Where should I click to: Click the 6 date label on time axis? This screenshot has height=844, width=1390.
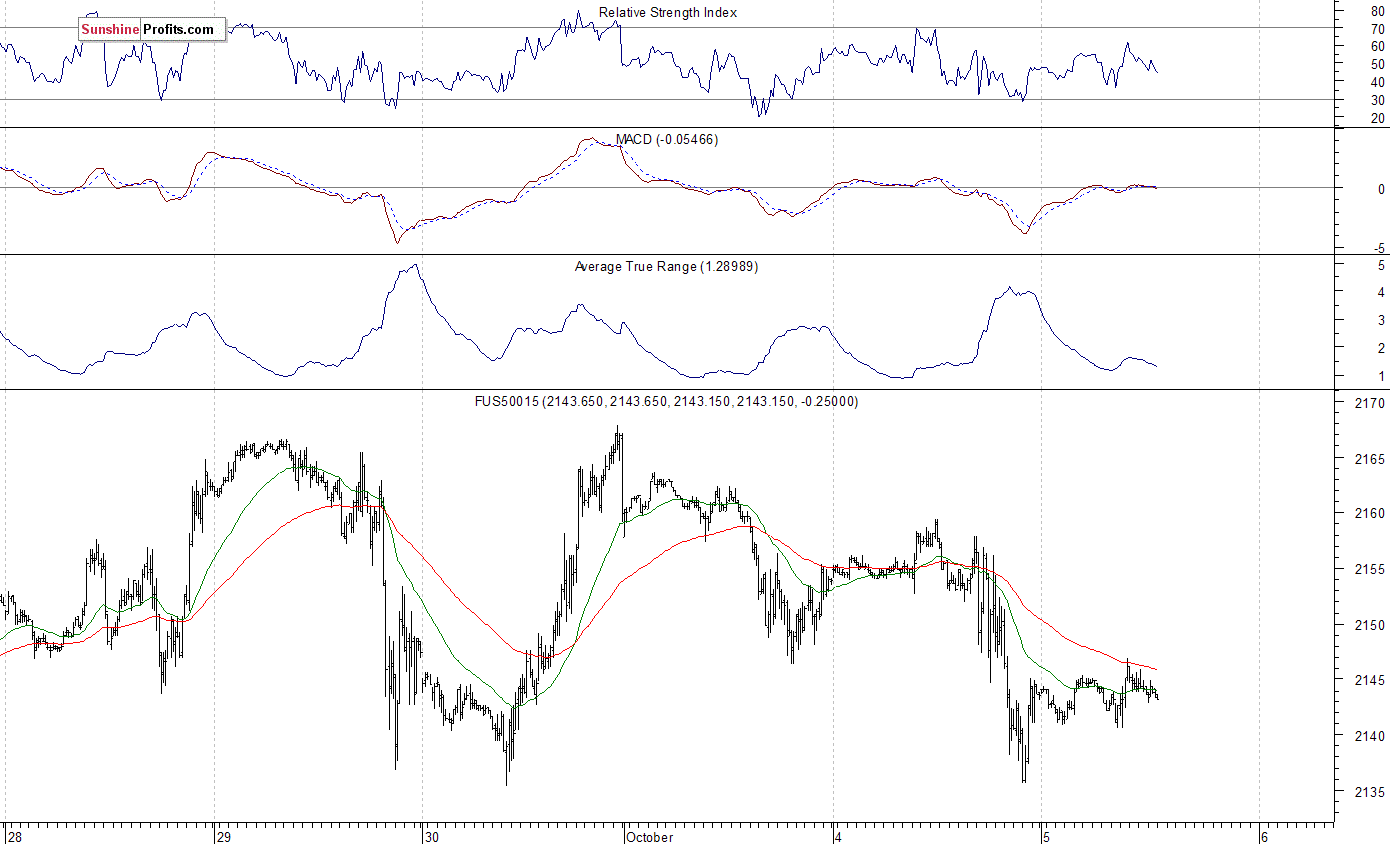tap(1264, 837)
